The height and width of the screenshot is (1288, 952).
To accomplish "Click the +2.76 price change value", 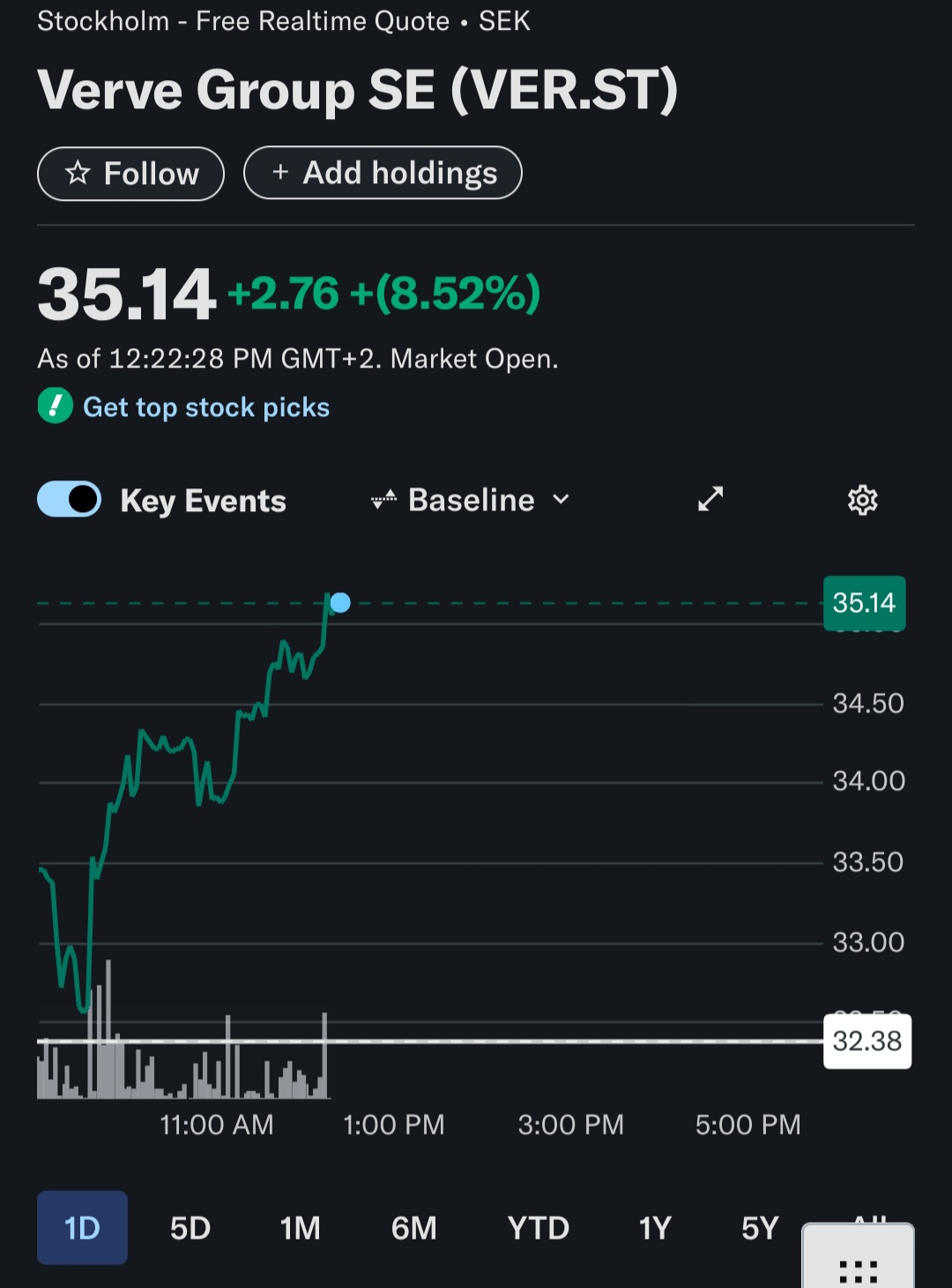I will [283, 294].
